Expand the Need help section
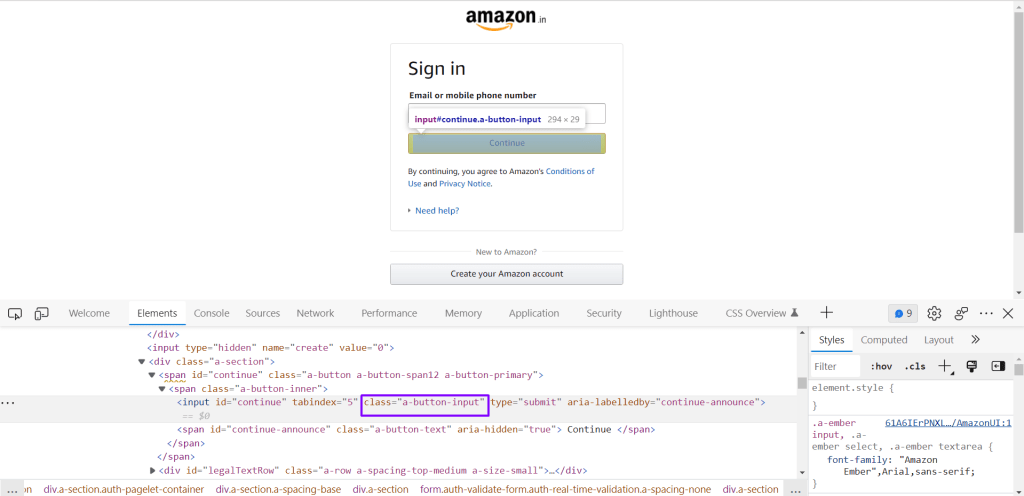 pos(436,211)
